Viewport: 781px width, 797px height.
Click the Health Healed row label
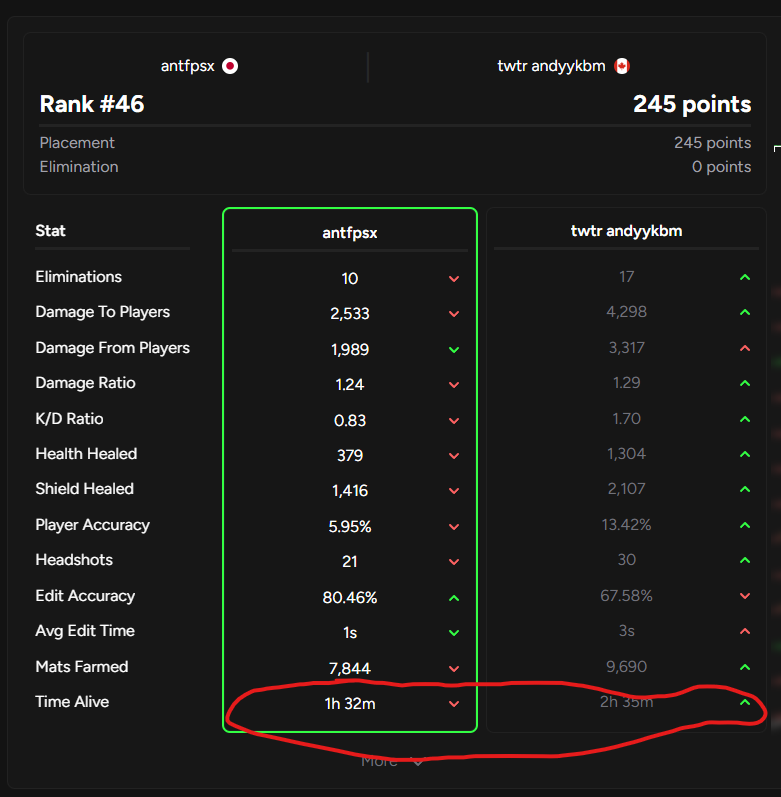(x=86, y=453)
